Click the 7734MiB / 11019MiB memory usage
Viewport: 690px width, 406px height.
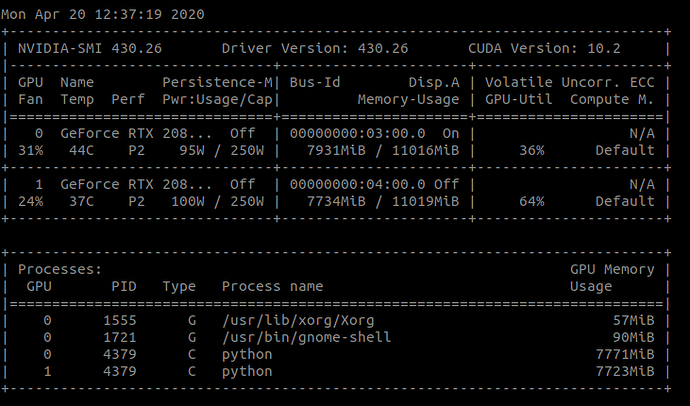pyautogui.click(x=395, y=201)
